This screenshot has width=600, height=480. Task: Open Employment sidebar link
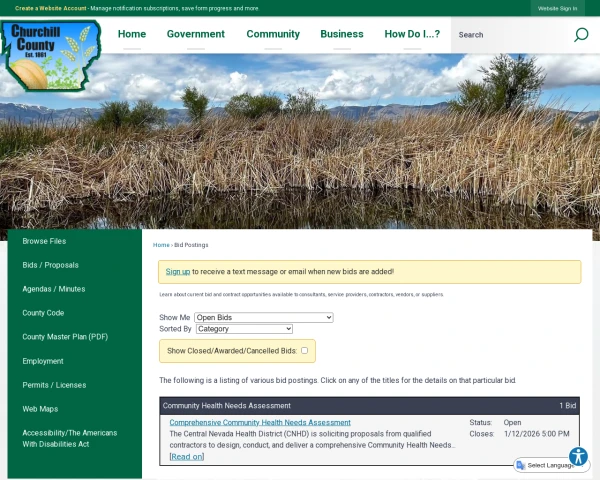43,361
